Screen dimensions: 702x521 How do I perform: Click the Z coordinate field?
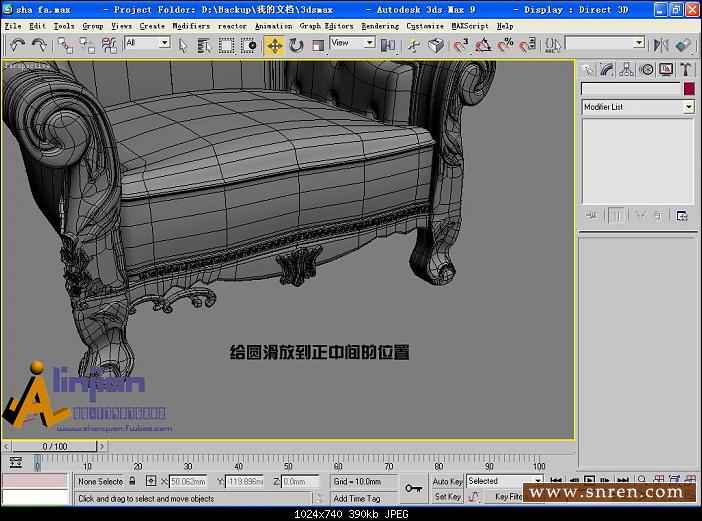[300, 482]
